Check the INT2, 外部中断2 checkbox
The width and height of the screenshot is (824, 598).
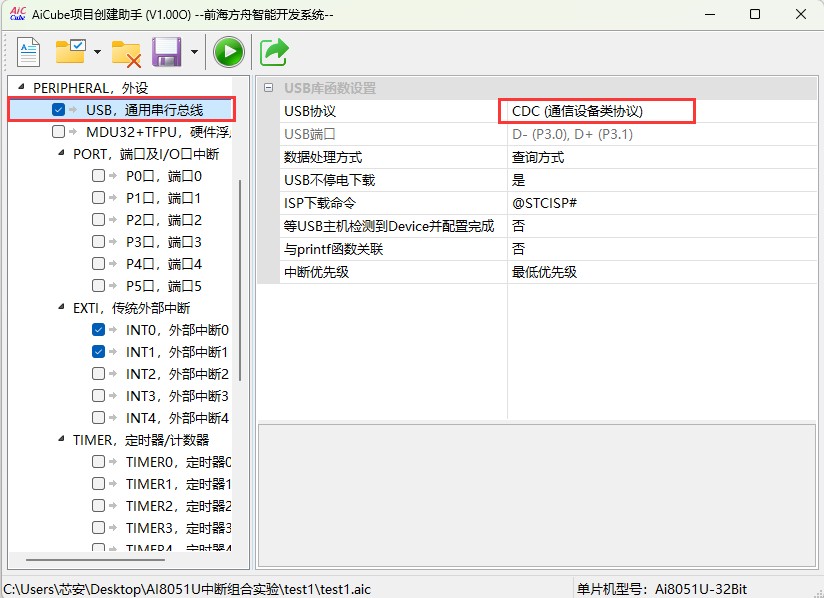[98, 374]
